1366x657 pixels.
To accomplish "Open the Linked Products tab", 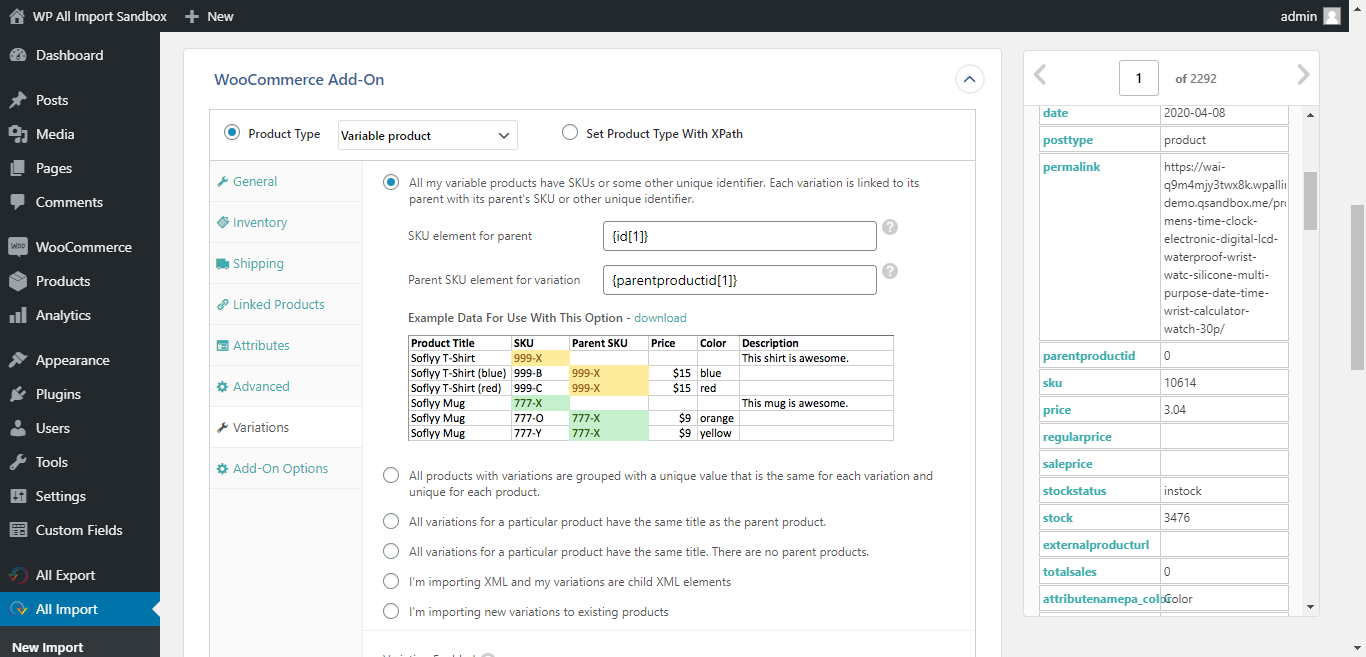I will click(x=286, y=305).
